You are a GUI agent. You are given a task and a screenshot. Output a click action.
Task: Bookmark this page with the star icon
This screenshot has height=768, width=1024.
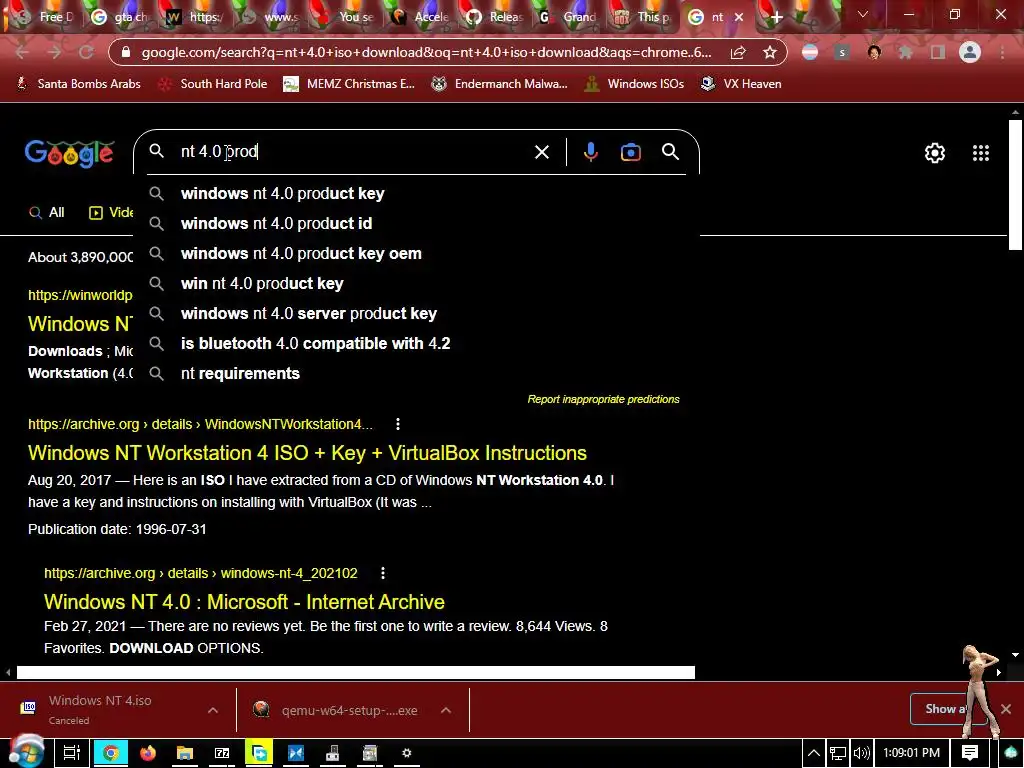[x=770, y=52]
